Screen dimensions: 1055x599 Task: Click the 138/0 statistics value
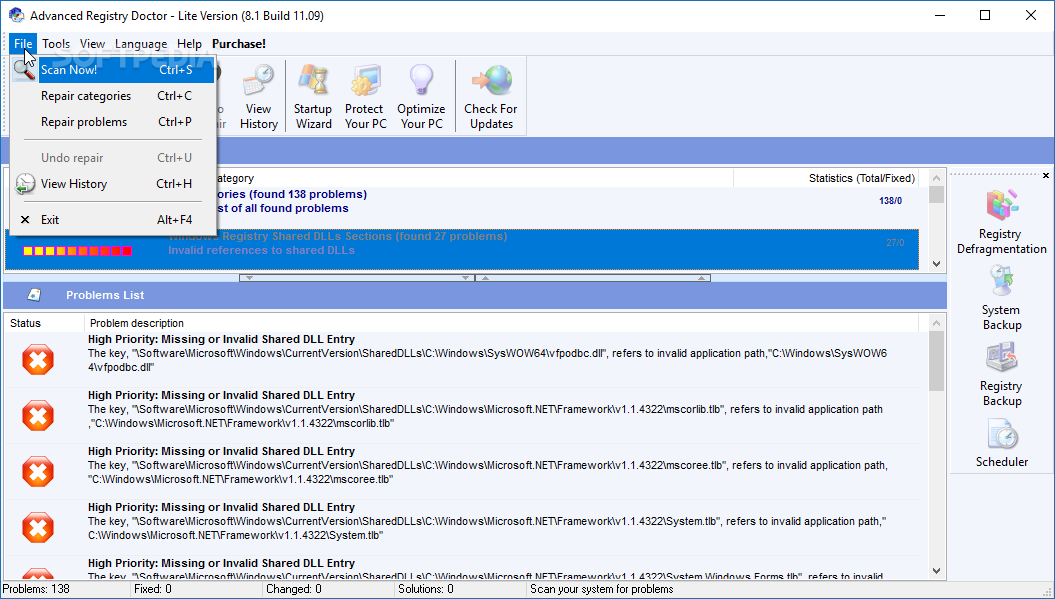tap(890, 201)
